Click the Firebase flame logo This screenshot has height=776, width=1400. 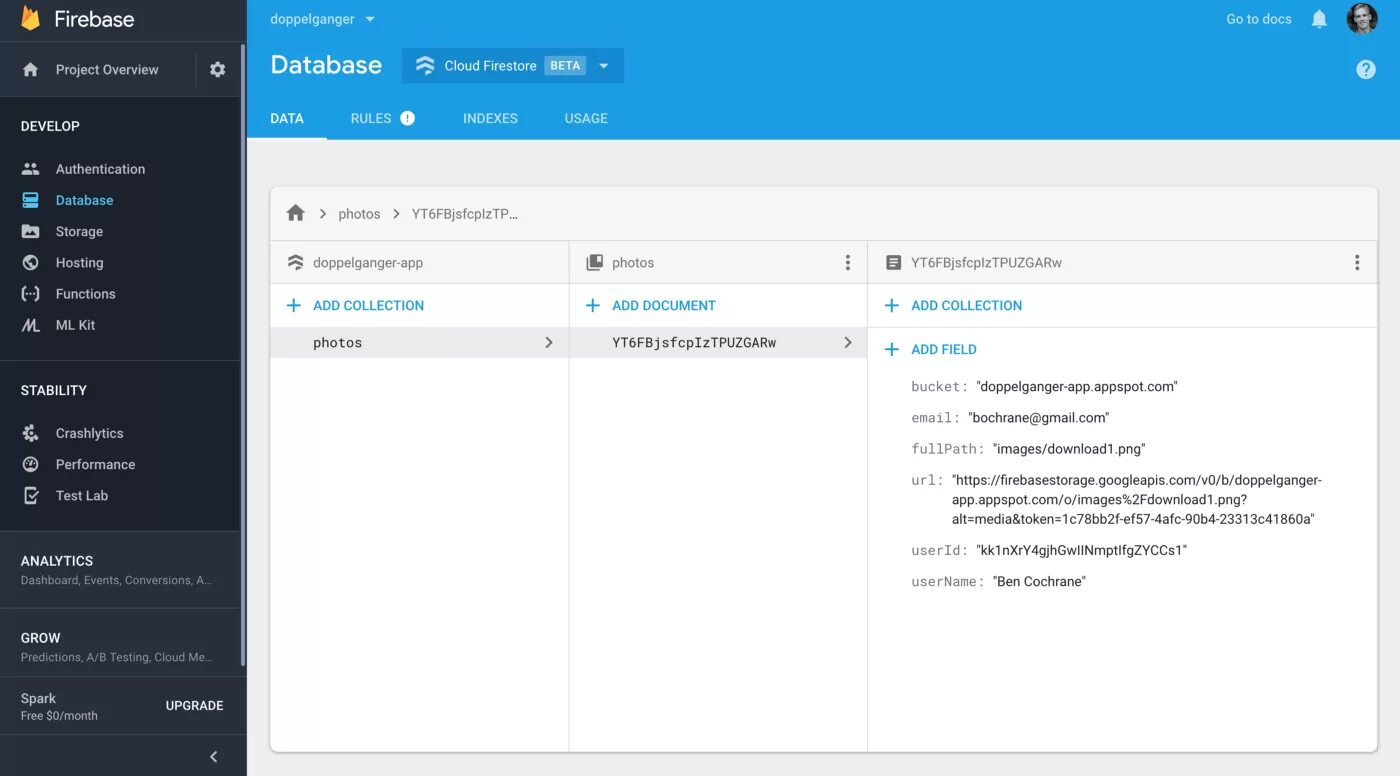point(30,19)
